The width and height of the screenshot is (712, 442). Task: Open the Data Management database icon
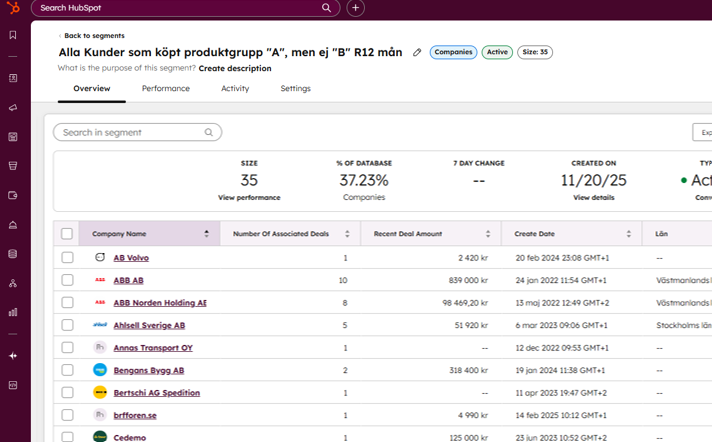click(13, 253)
